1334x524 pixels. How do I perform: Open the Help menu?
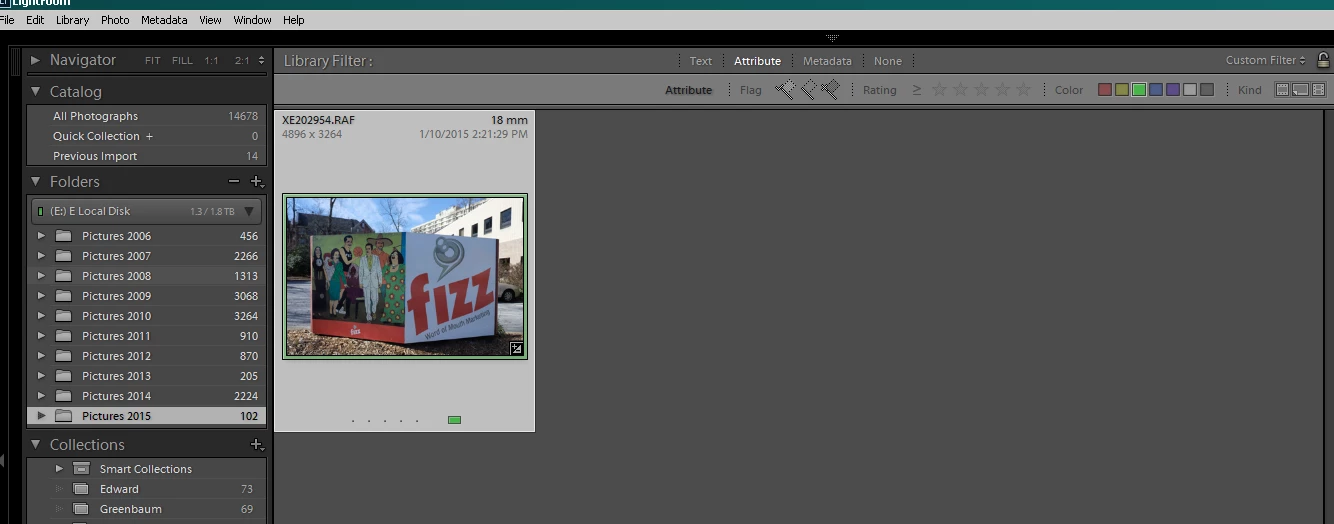(x=293, y=20)
